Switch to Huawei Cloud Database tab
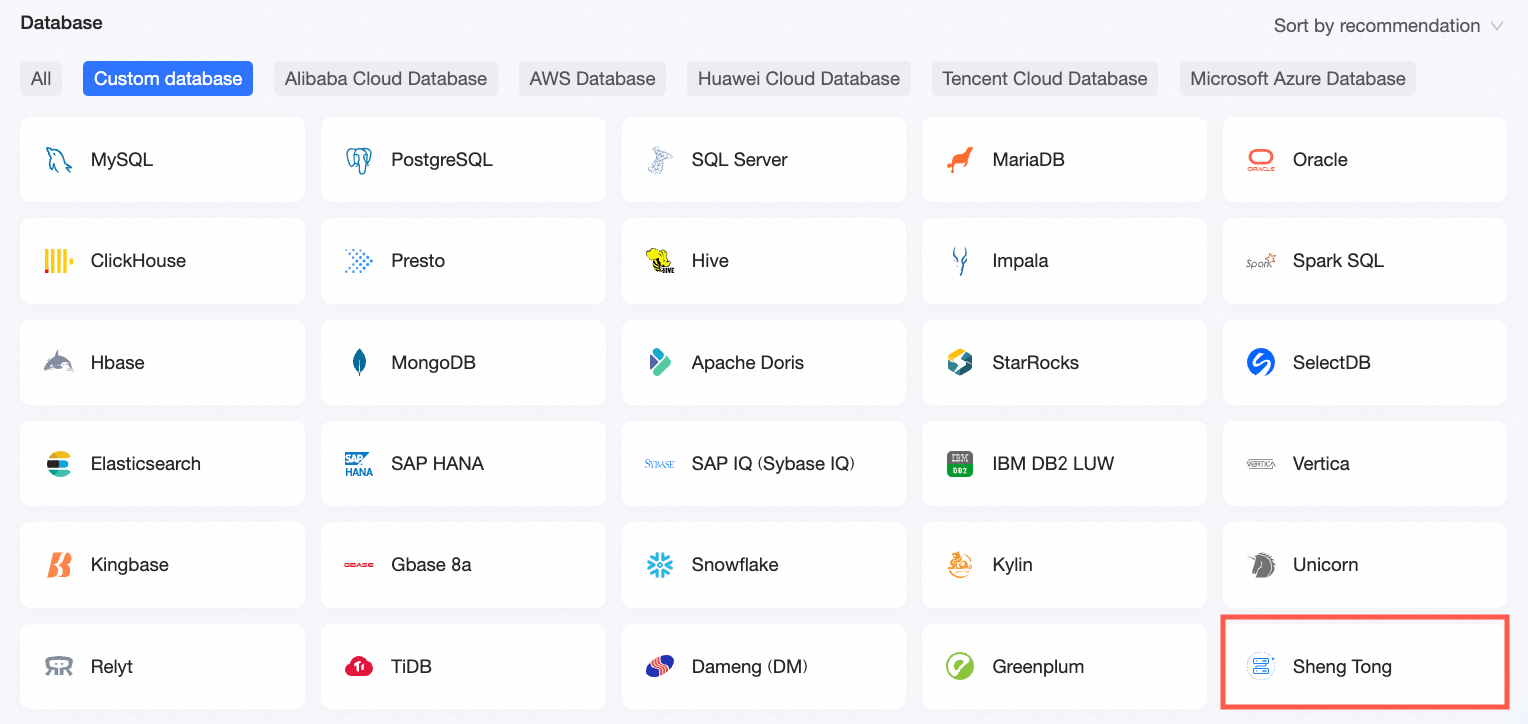The image size is (1528, 724). [799, 79]
